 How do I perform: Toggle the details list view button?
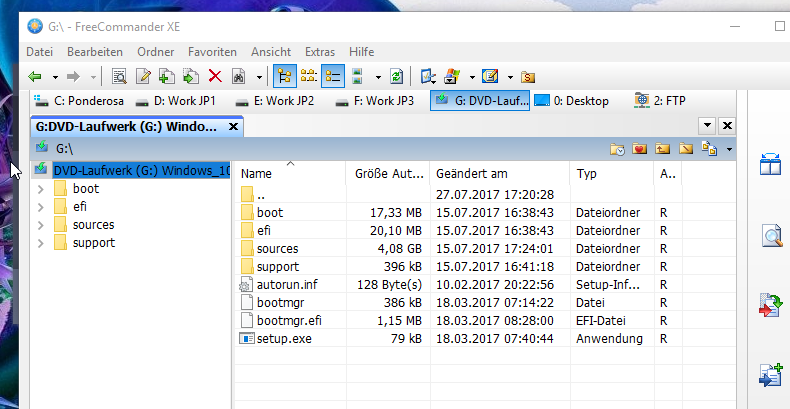[x=333, y=77]
